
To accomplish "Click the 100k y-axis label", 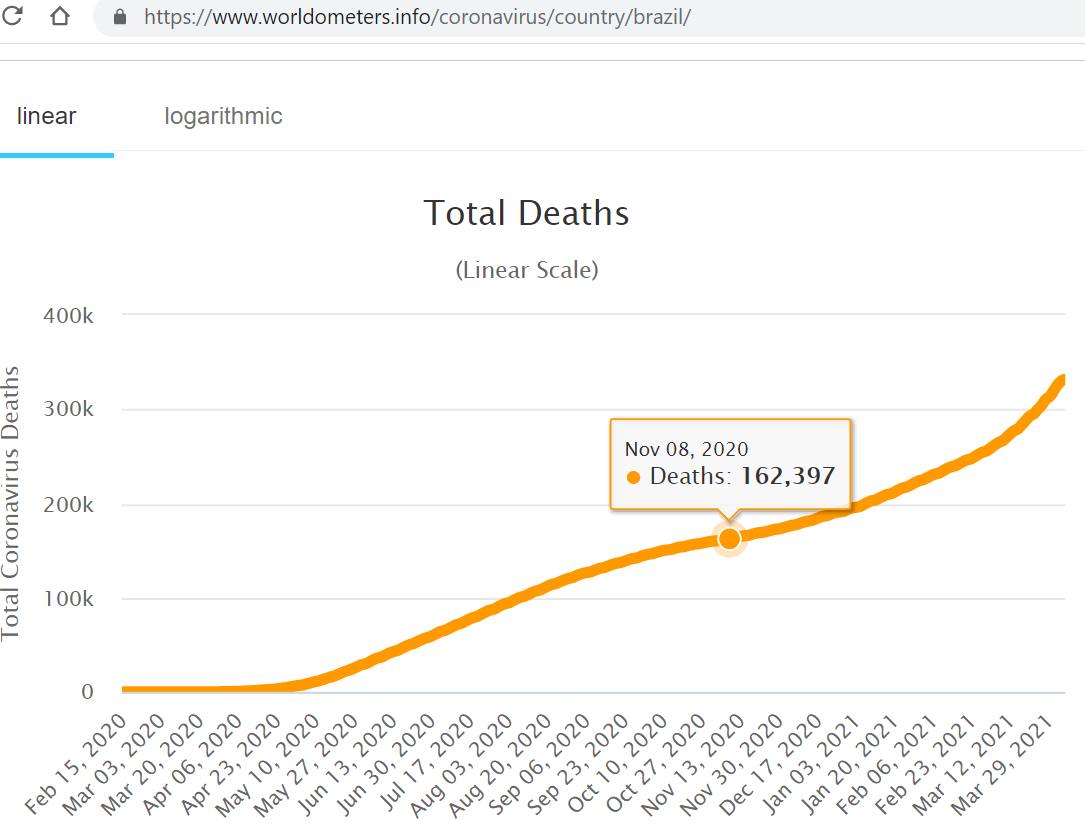I will click(x=69, y=599).
